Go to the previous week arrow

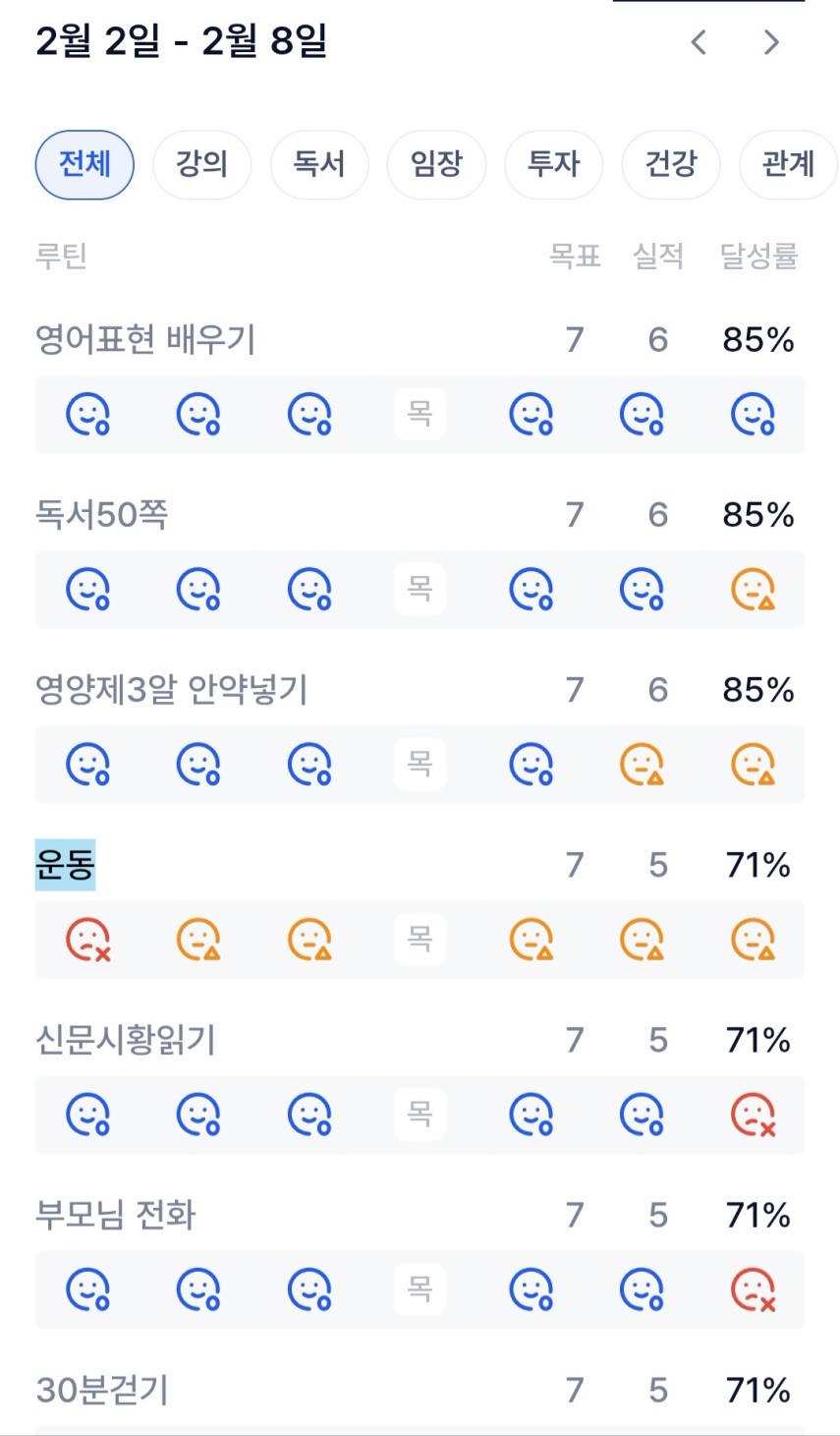click(x=699, y=42)
